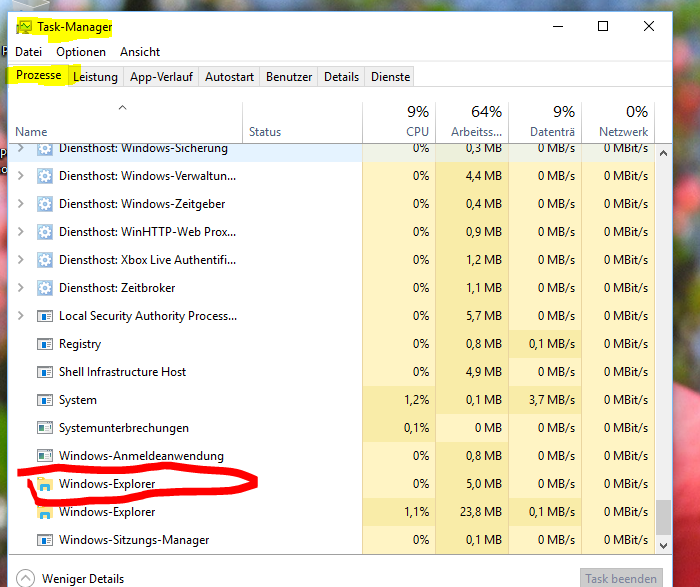This screenshot has height=587, width=700.
Task: Click the 1,2% CPU value of System
Action: point(399,400)
